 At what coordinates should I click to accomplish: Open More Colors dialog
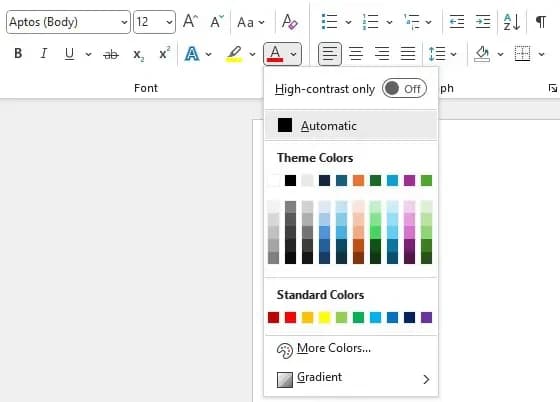(x=351, y=349)
